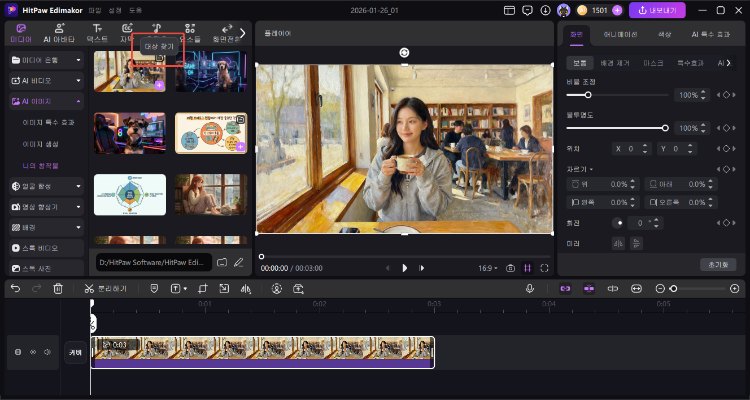Toggle track visibility eye icon
The height and width of the screenshot is (400, 750).
(32, 352)
